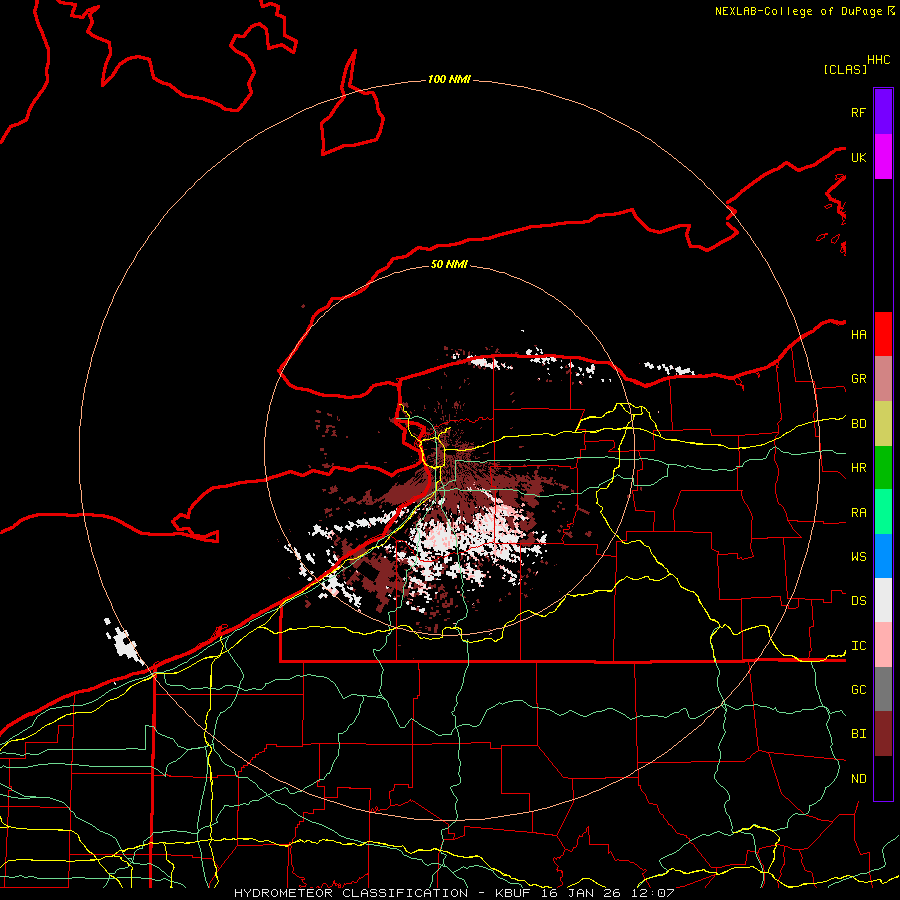The height and width of the screenshot is (900, 900).
Task: Click the KBUF station identifier
Action: [x=513, y=893]
